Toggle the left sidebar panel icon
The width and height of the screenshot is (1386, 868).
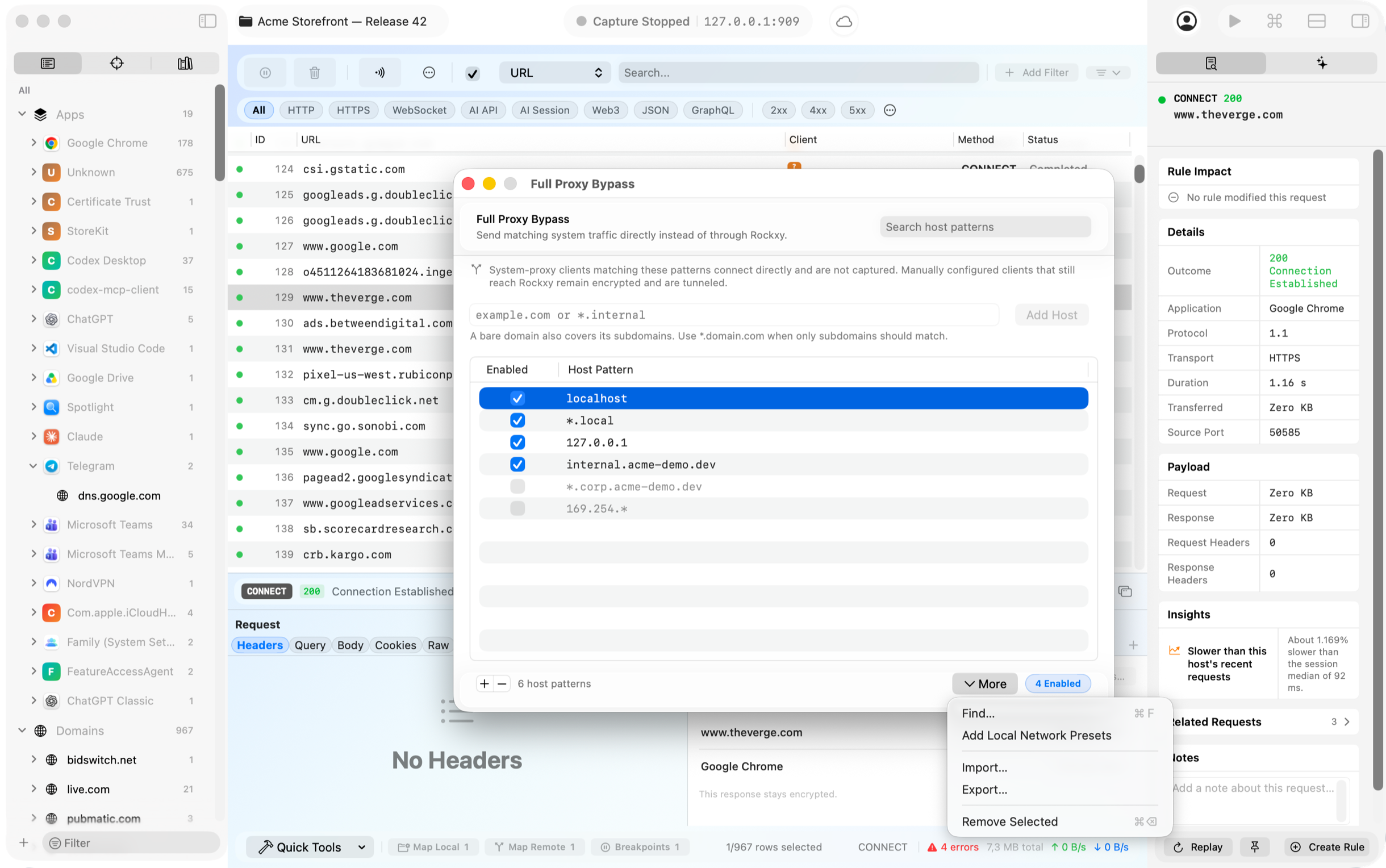point(207,21)
